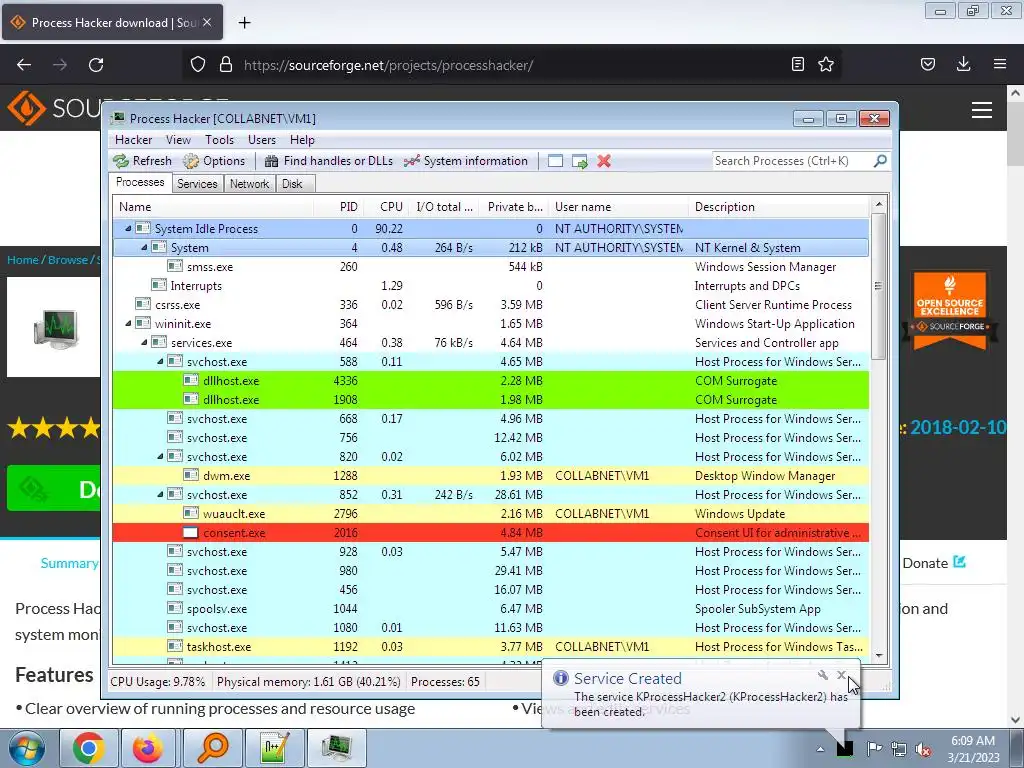
Task: Select the csrss.exe process row
Action: (x=490, y=304)
